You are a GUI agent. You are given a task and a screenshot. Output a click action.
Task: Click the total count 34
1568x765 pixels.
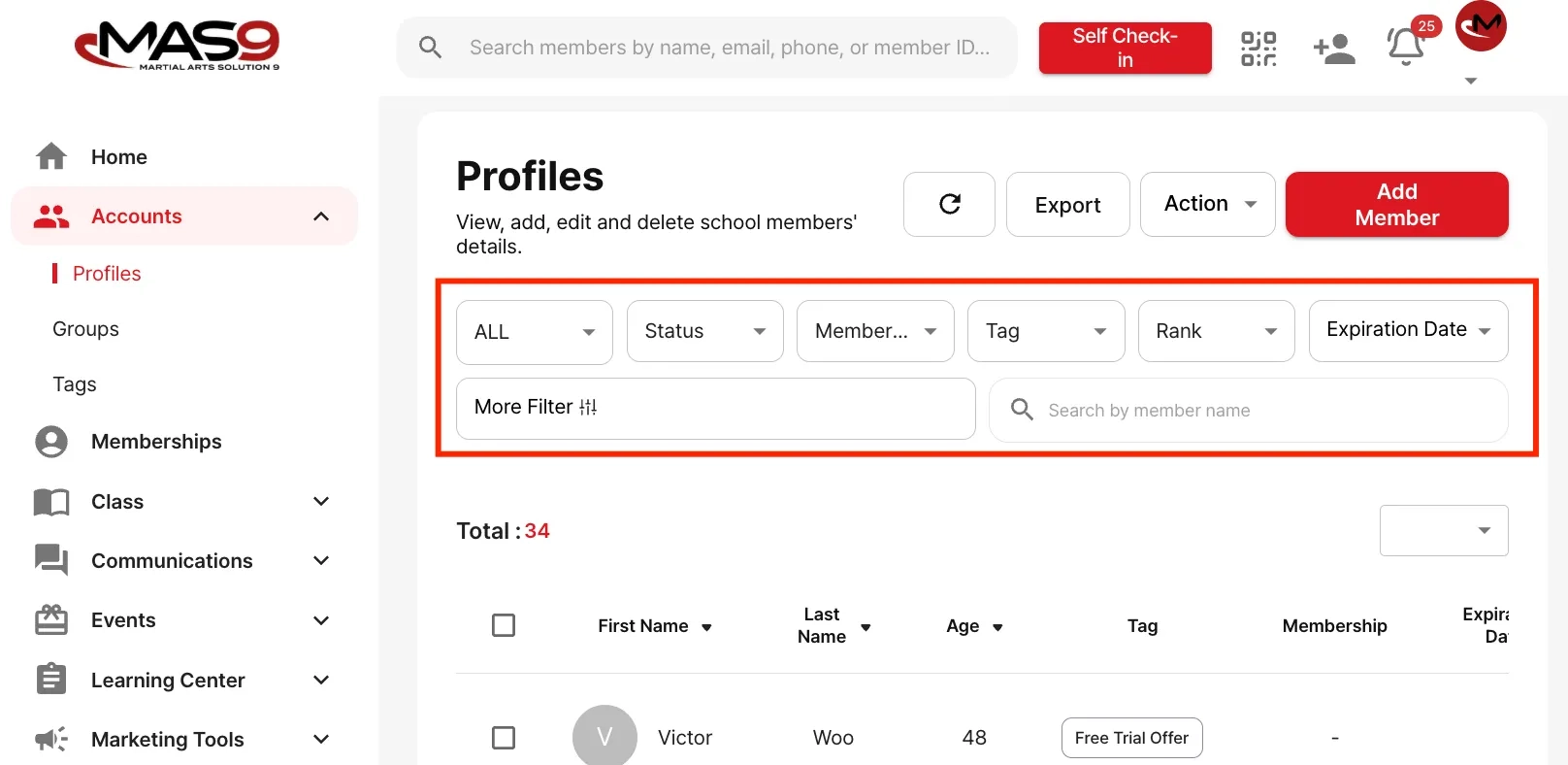point(537,531)
